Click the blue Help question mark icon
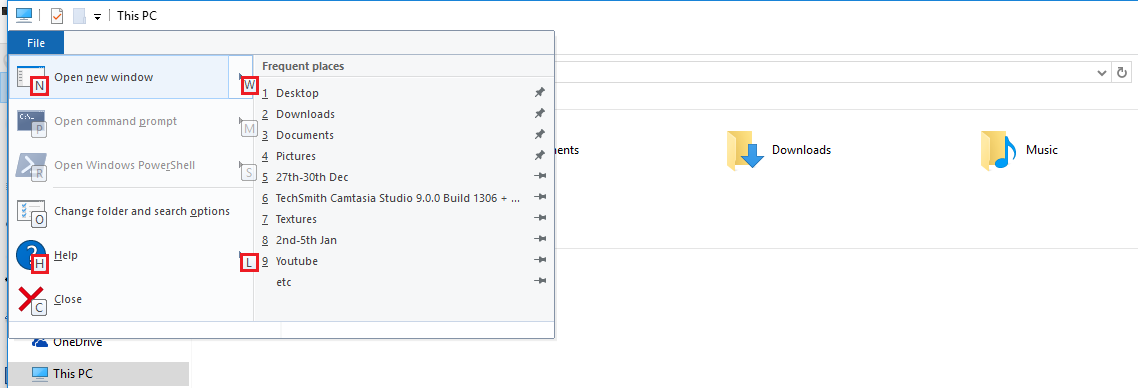 30,255
